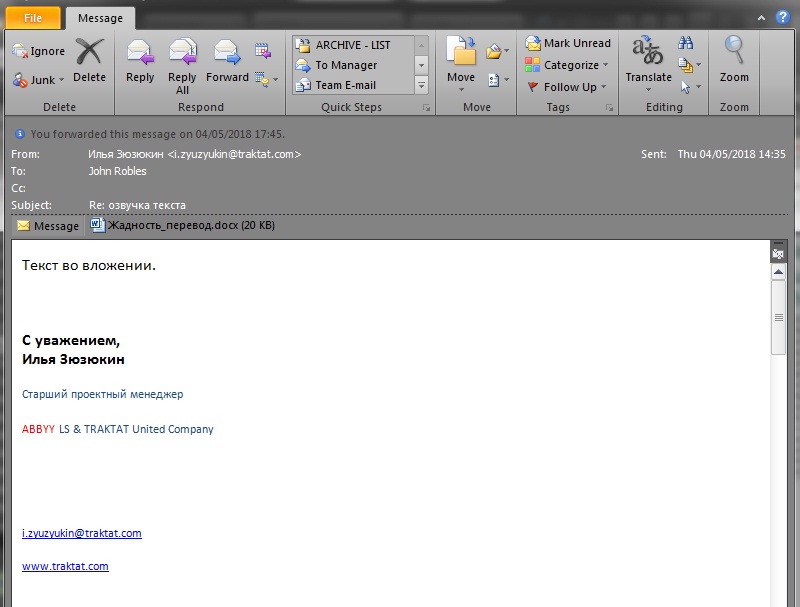800x607 pixels.
Task: Switch to the Message body tab
Action: click(47, 226)
